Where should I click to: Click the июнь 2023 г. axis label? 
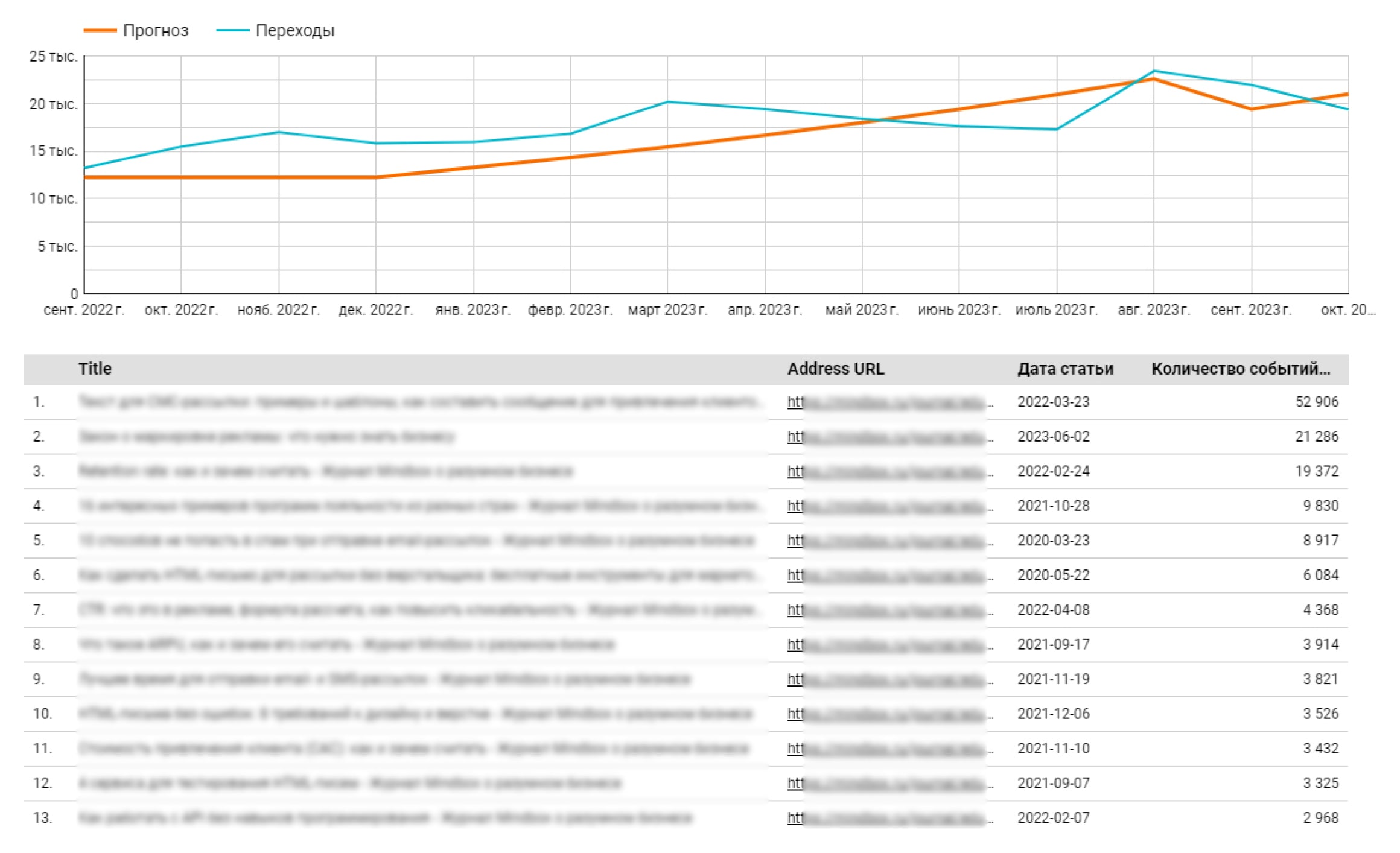click(959, 310)
